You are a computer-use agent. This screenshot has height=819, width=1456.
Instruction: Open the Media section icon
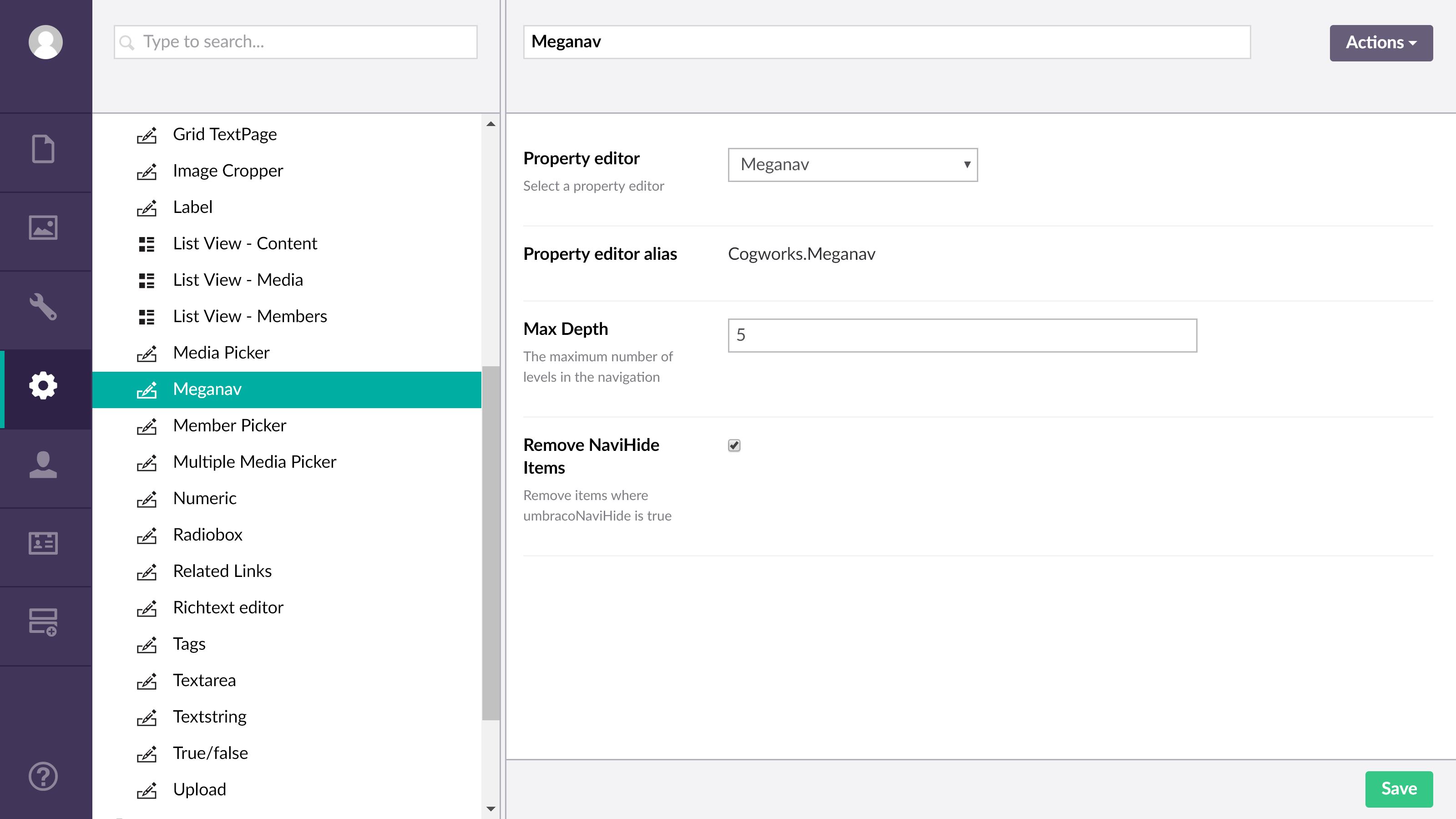43,228
